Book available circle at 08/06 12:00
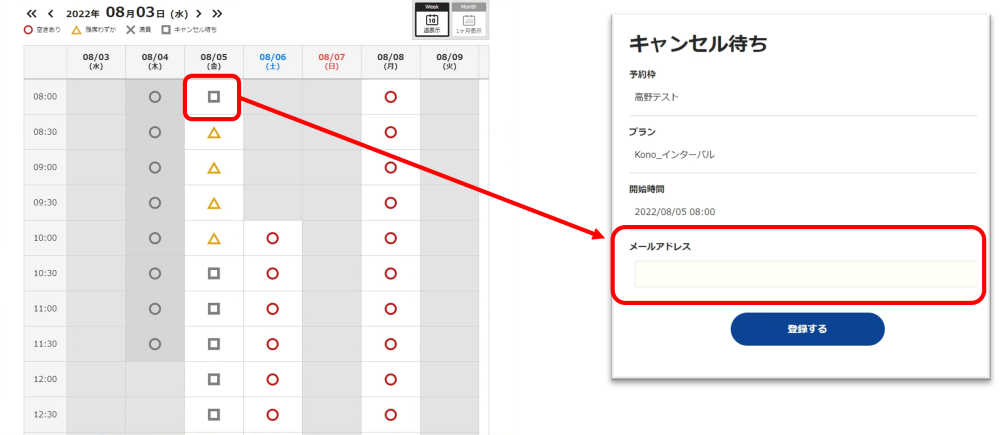 pyautogui.click(x=273, y=379)
